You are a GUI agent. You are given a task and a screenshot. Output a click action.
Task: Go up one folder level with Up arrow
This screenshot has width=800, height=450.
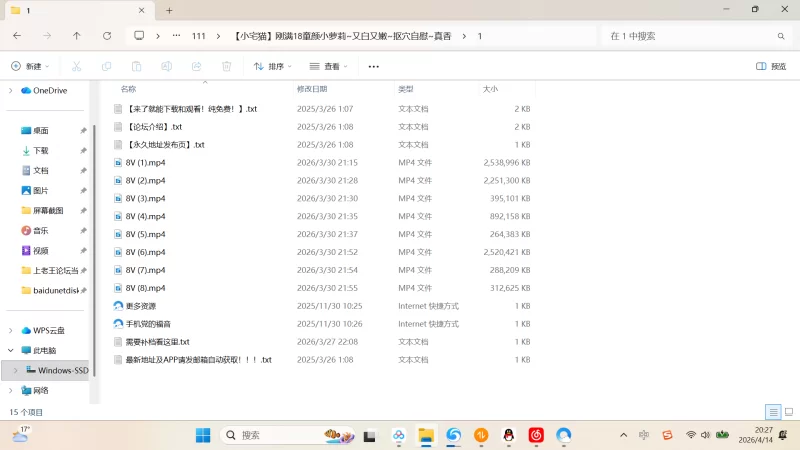(x=77, y=36)
